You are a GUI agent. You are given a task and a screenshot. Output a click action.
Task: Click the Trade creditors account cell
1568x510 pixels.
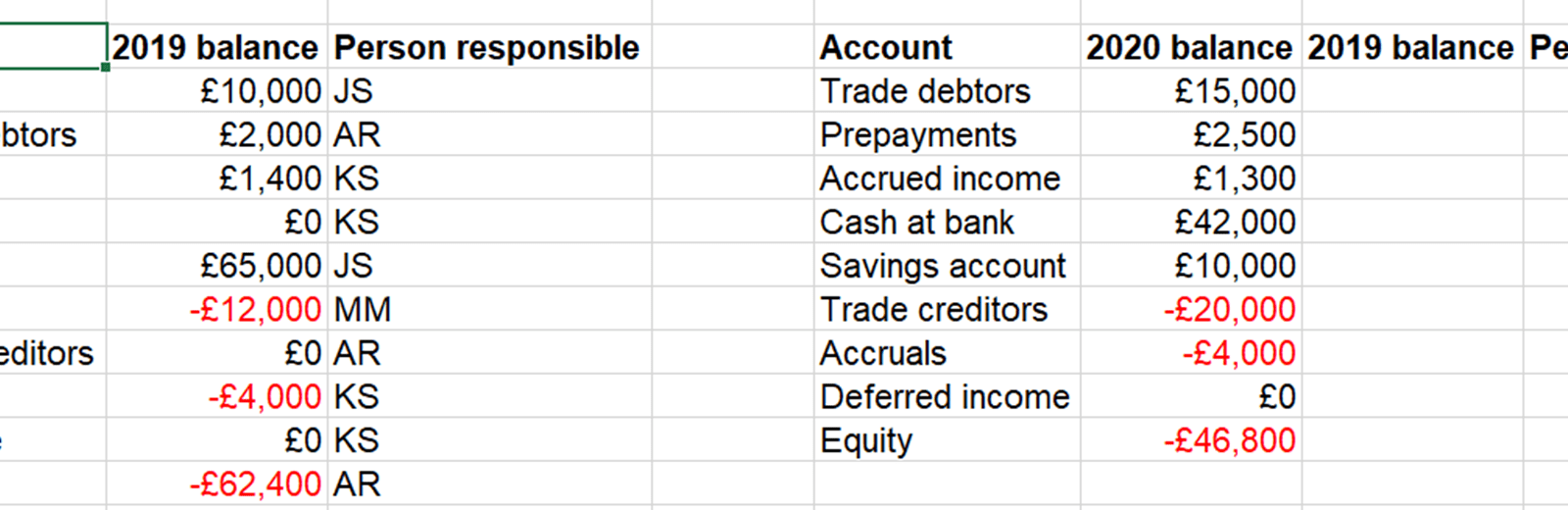[x=934, y=310]
